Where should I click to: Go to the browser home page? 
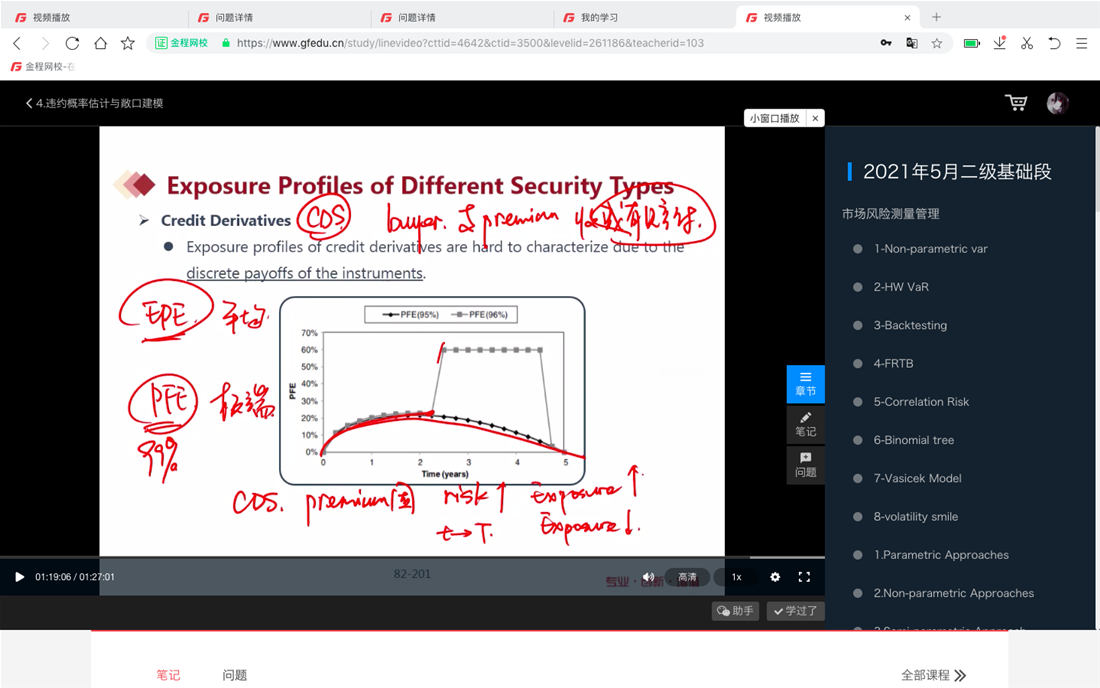tap(100, 43)
